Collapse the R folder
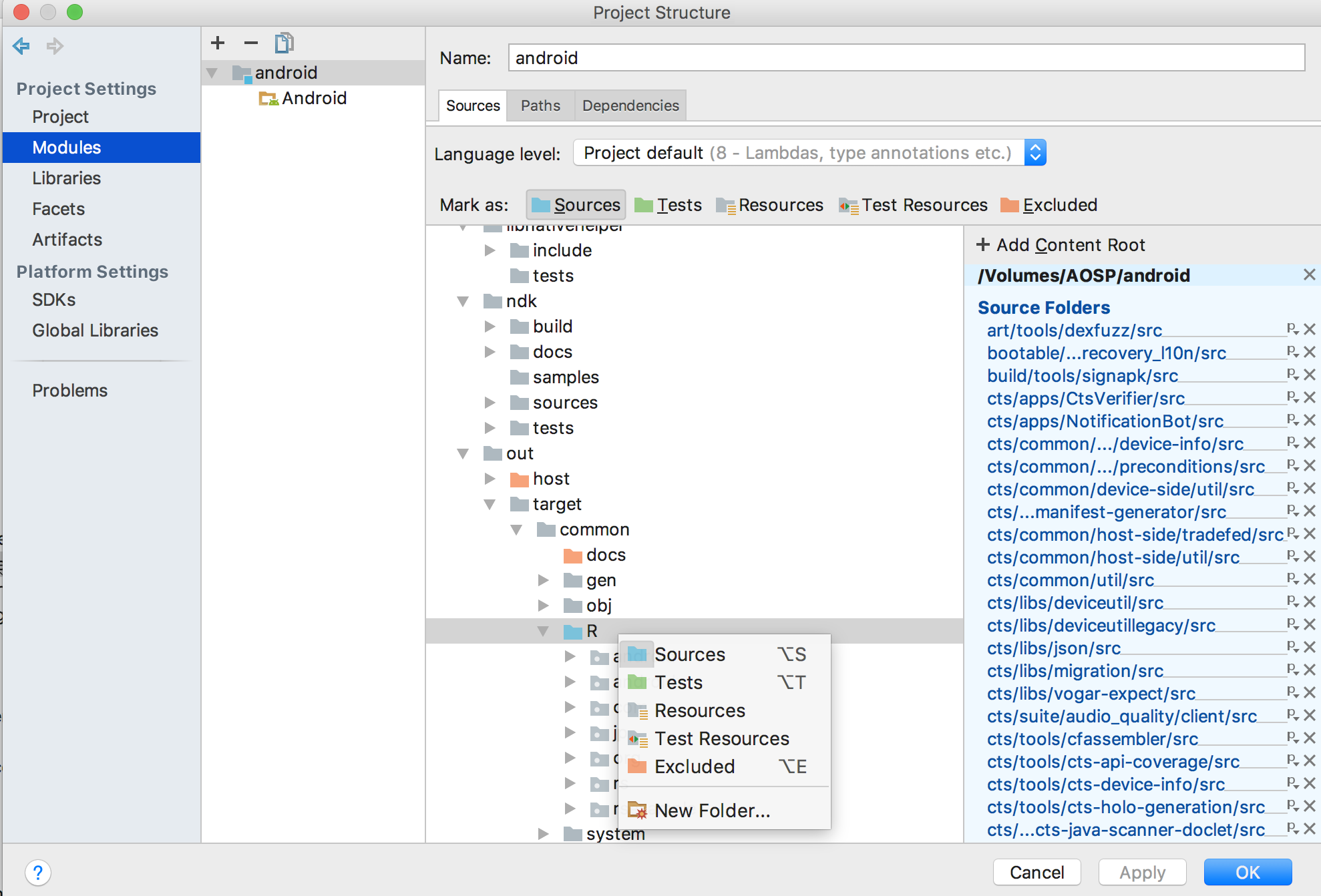 point(543,631)
